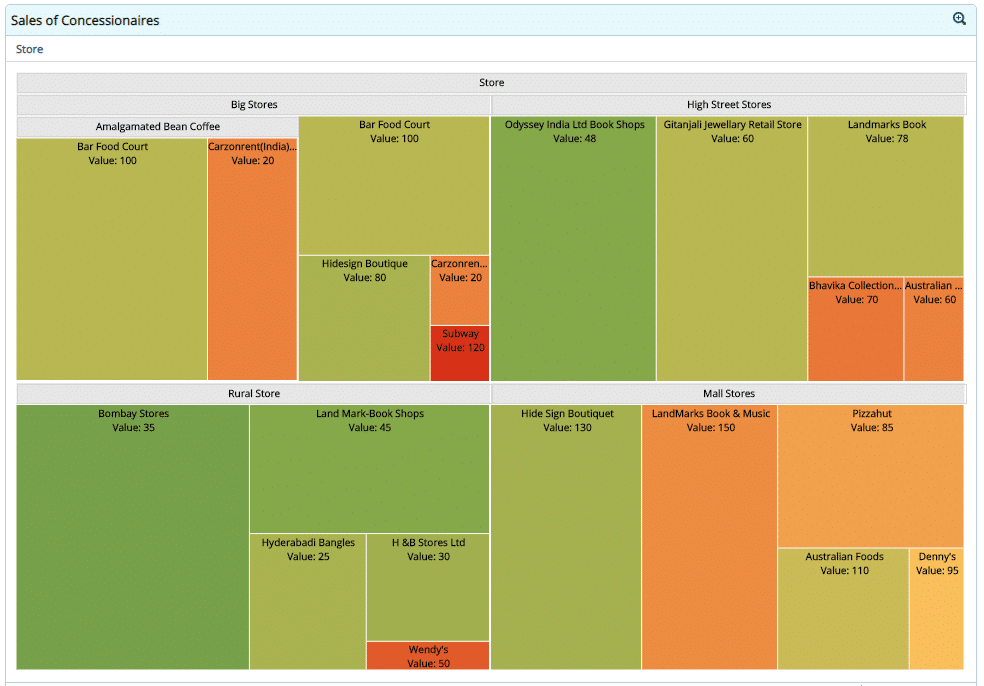The width and height of the screenshot is (984, 686).
Task: Select the Pizzahut tile
Action: point(871,476)
